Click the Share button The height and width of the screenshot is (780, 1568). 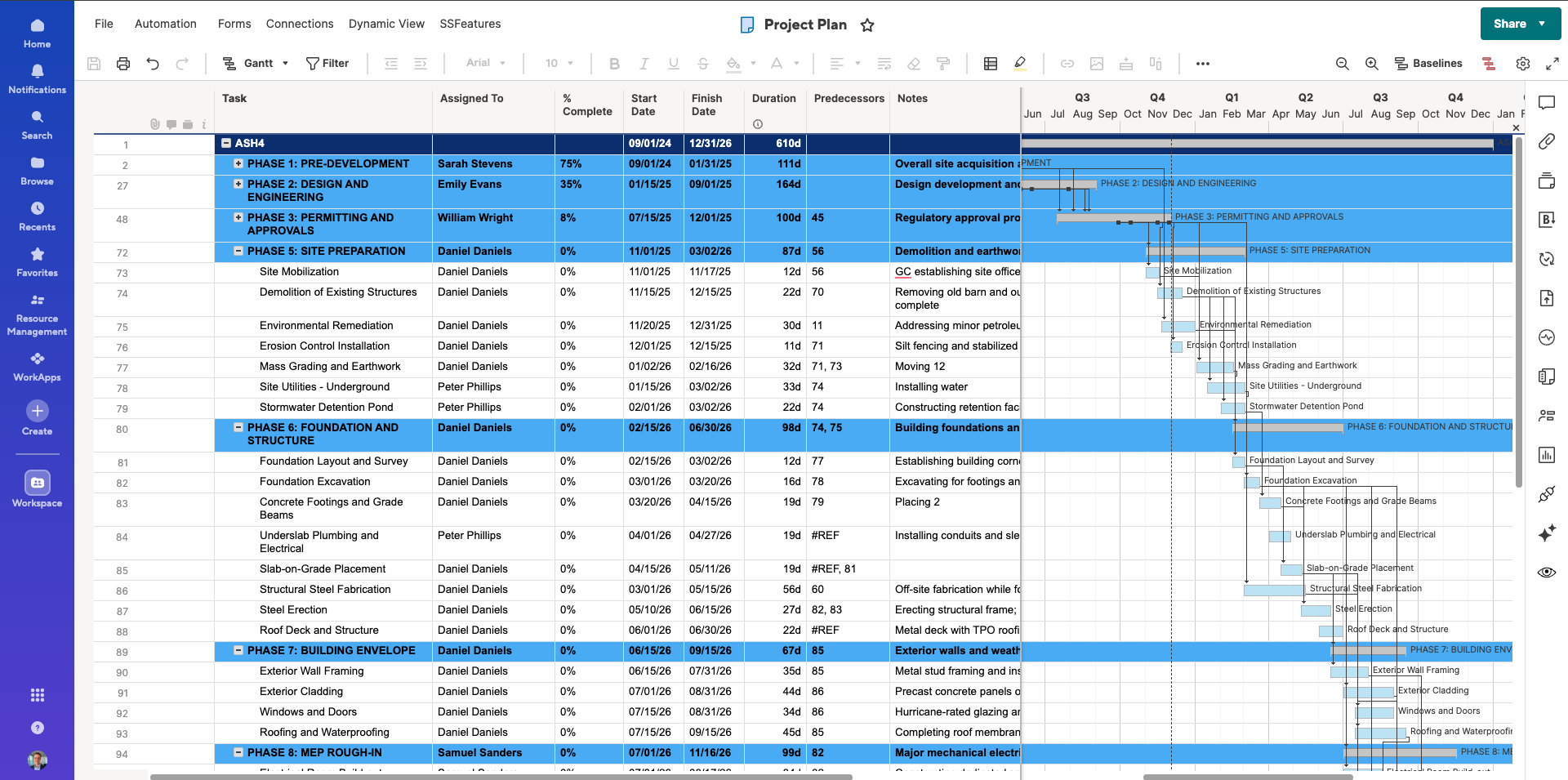[1510, 24]
